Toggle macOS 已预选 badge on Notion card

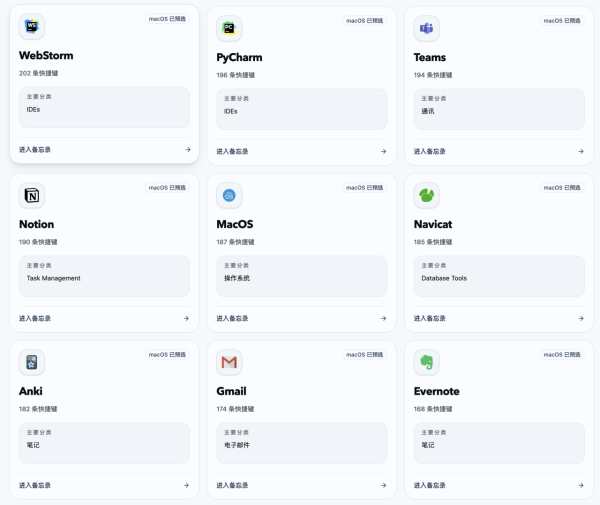(167, 187)
